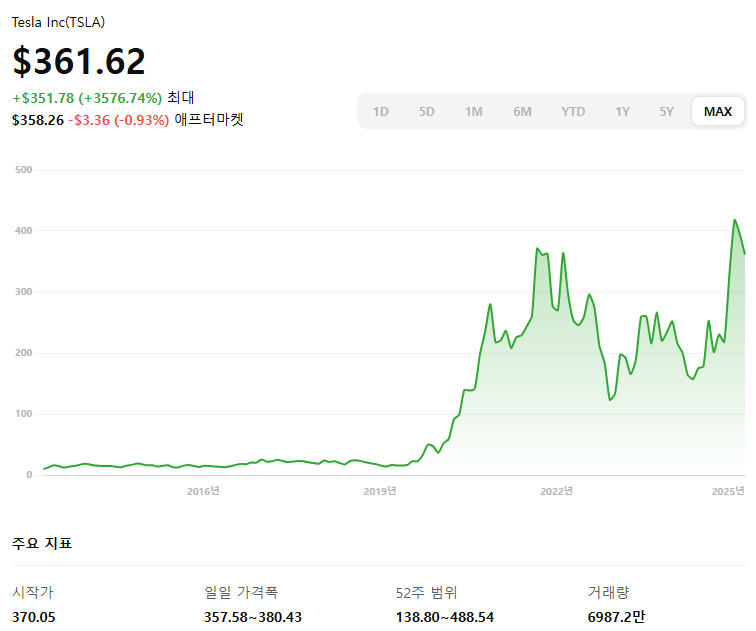The image size is (756, 631).
Task: Choose the MAX chart range
Action: coord(717,111)
